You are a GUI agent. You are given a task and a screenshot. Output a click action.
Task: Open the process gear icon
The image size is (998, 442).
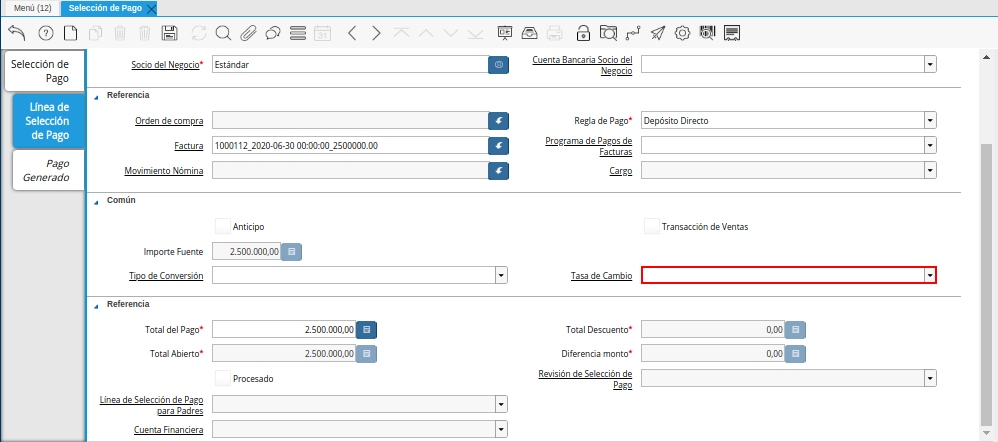[x=683, y=33]
